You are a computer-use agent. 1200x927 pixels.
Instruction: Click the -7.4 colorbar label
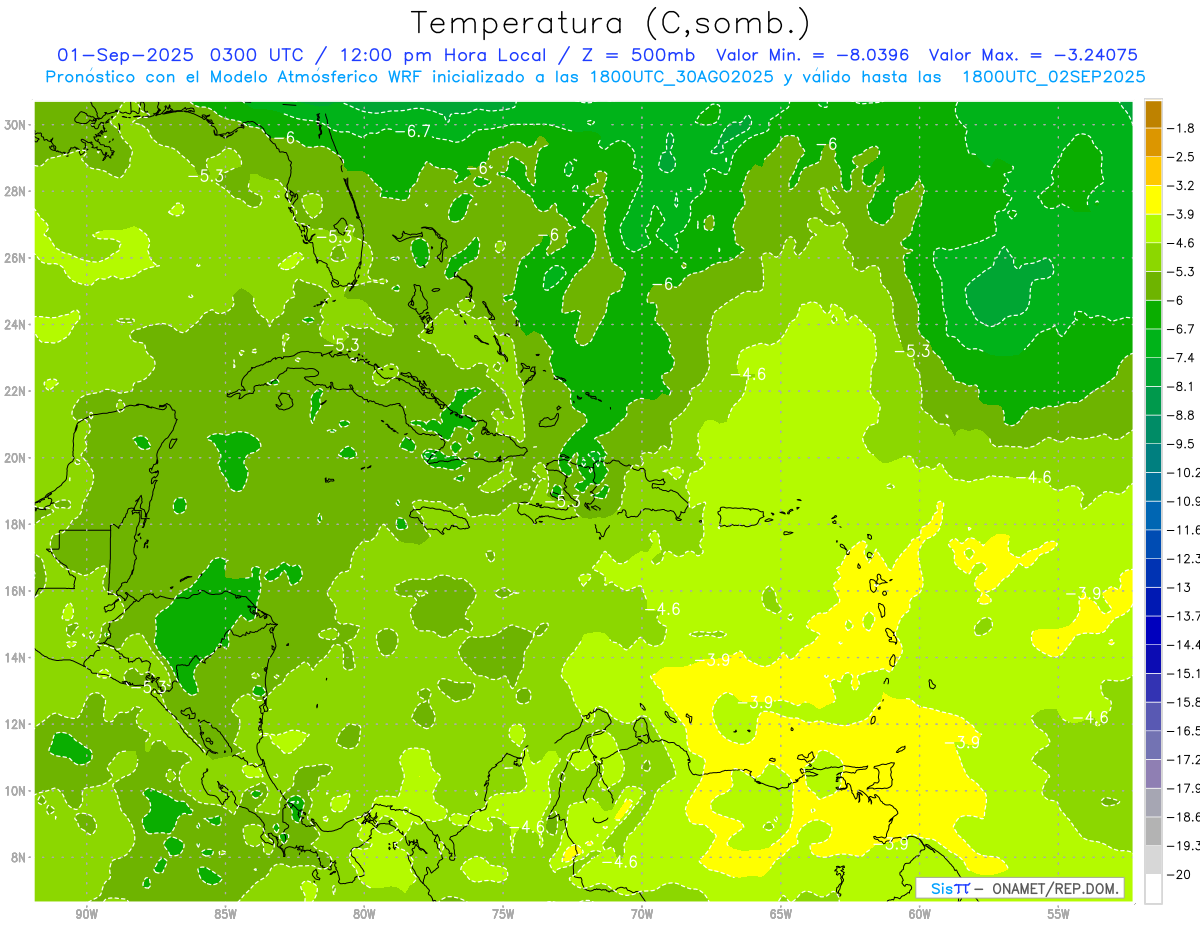(x=1181, y=358)
